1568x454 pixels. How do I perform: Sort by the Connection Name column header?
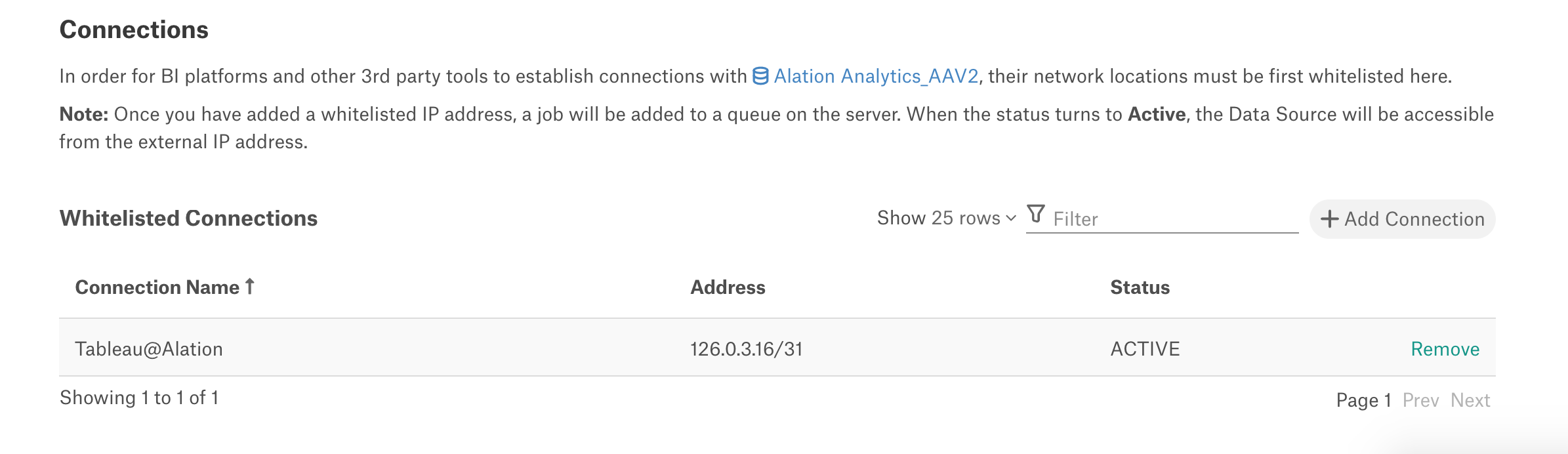coord(157,287)
